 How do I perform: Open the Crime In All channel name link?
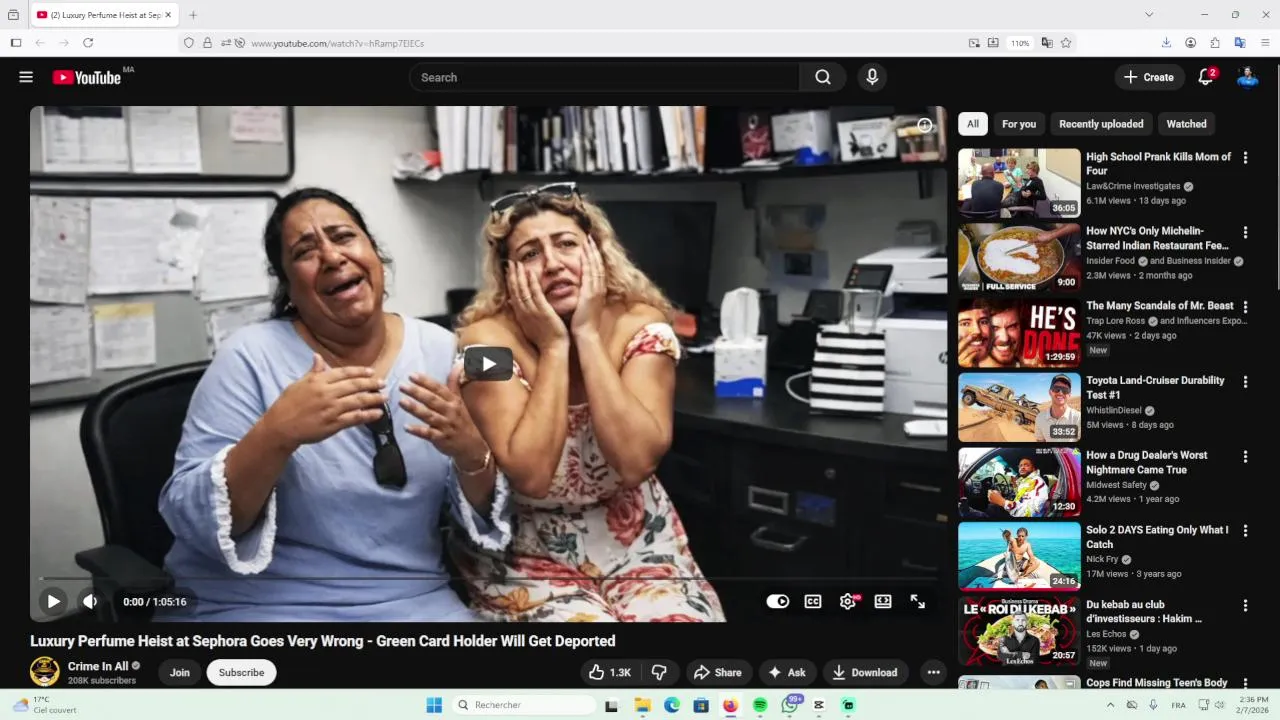(x=98, y=666)
